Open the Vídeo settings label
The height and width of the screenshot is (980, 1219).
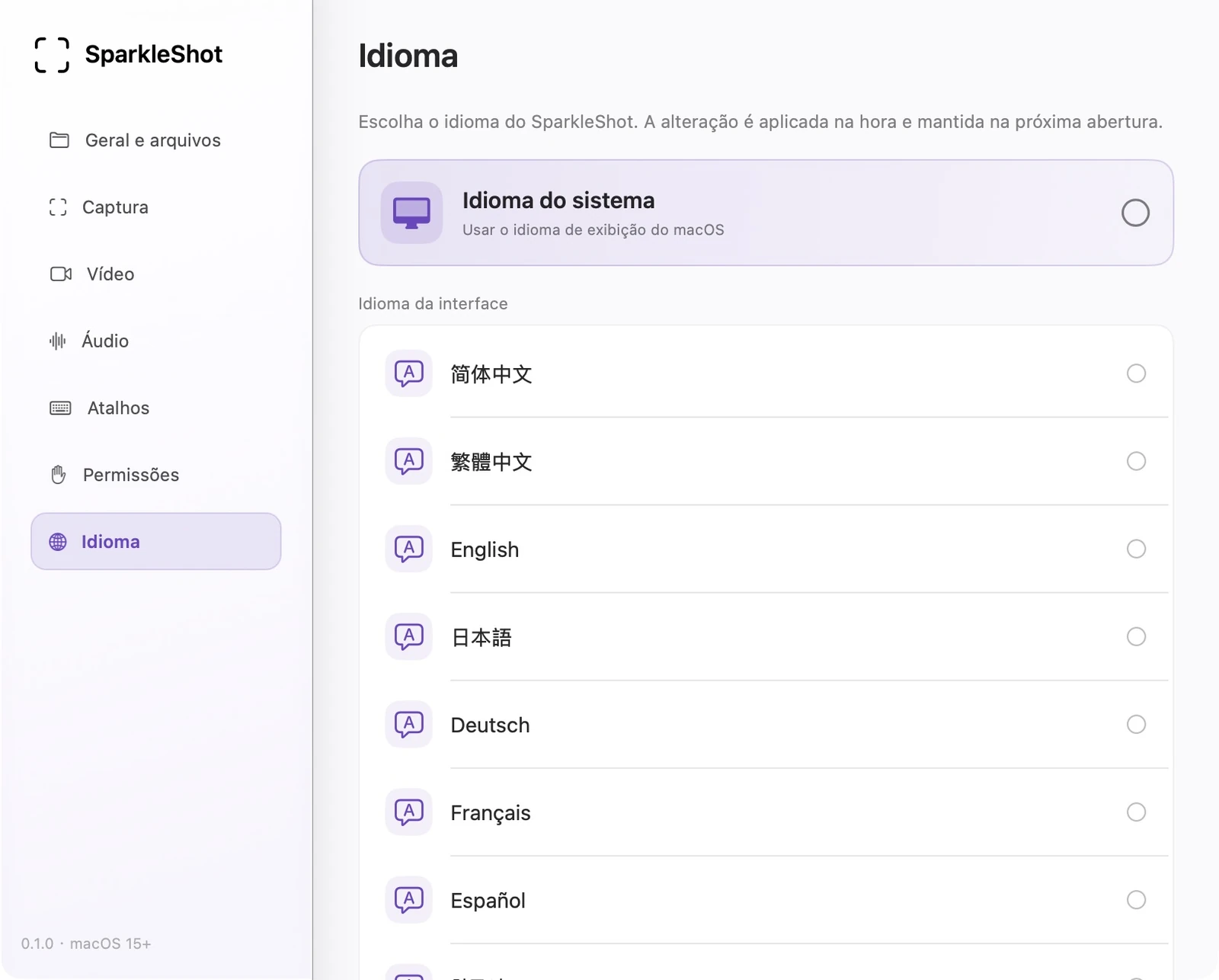pos(110,274)
